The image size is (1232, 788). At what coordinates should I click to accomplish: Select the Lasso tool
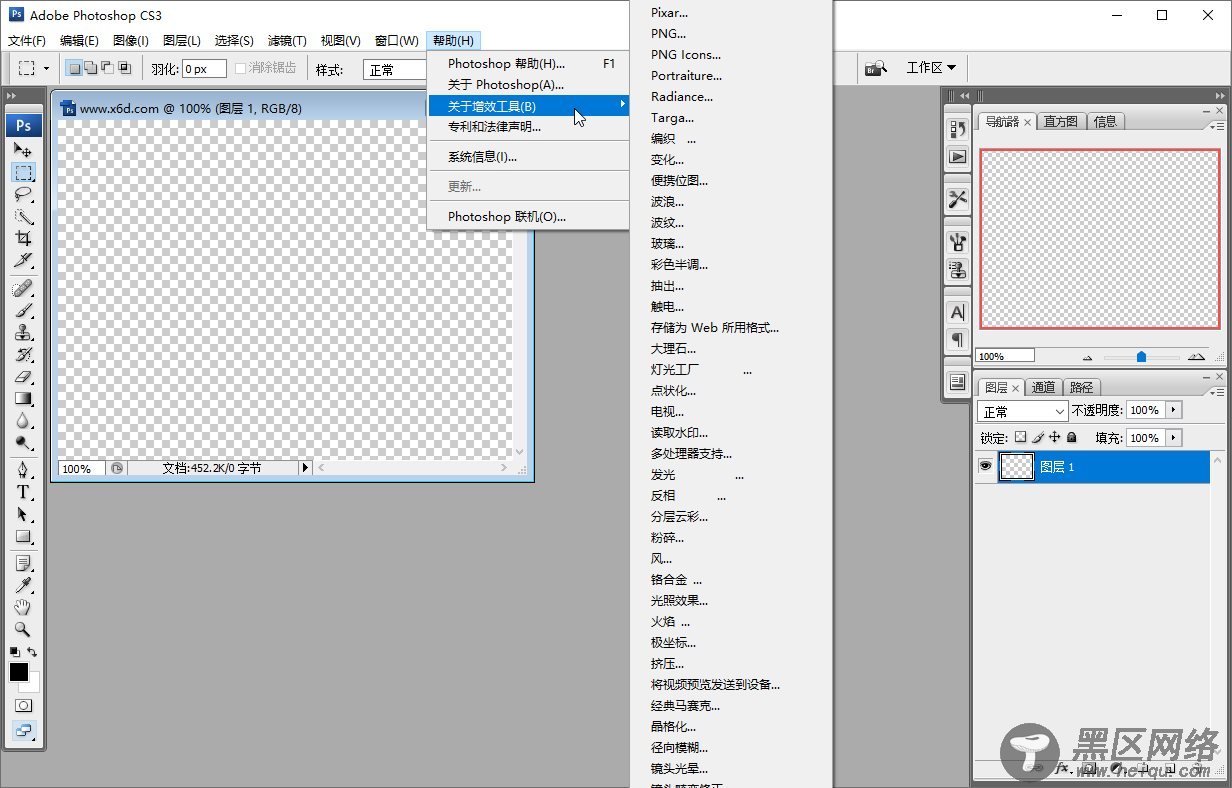click(23, 194)
